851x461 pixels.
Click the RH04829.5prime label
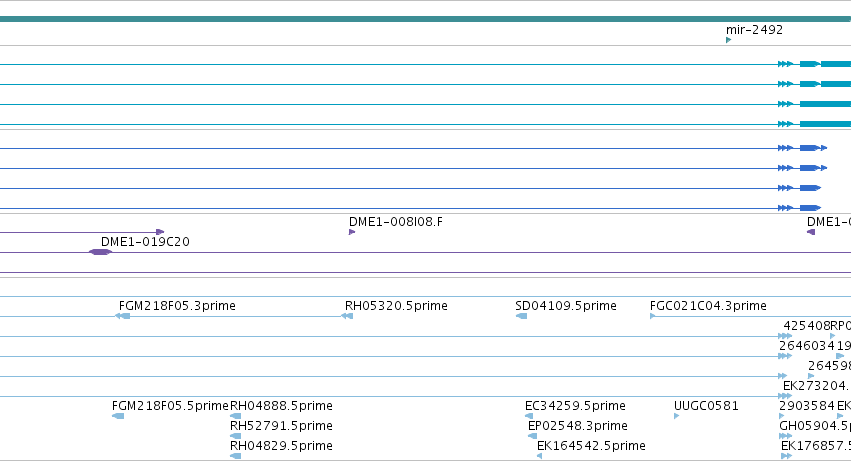tap(281, 446)
